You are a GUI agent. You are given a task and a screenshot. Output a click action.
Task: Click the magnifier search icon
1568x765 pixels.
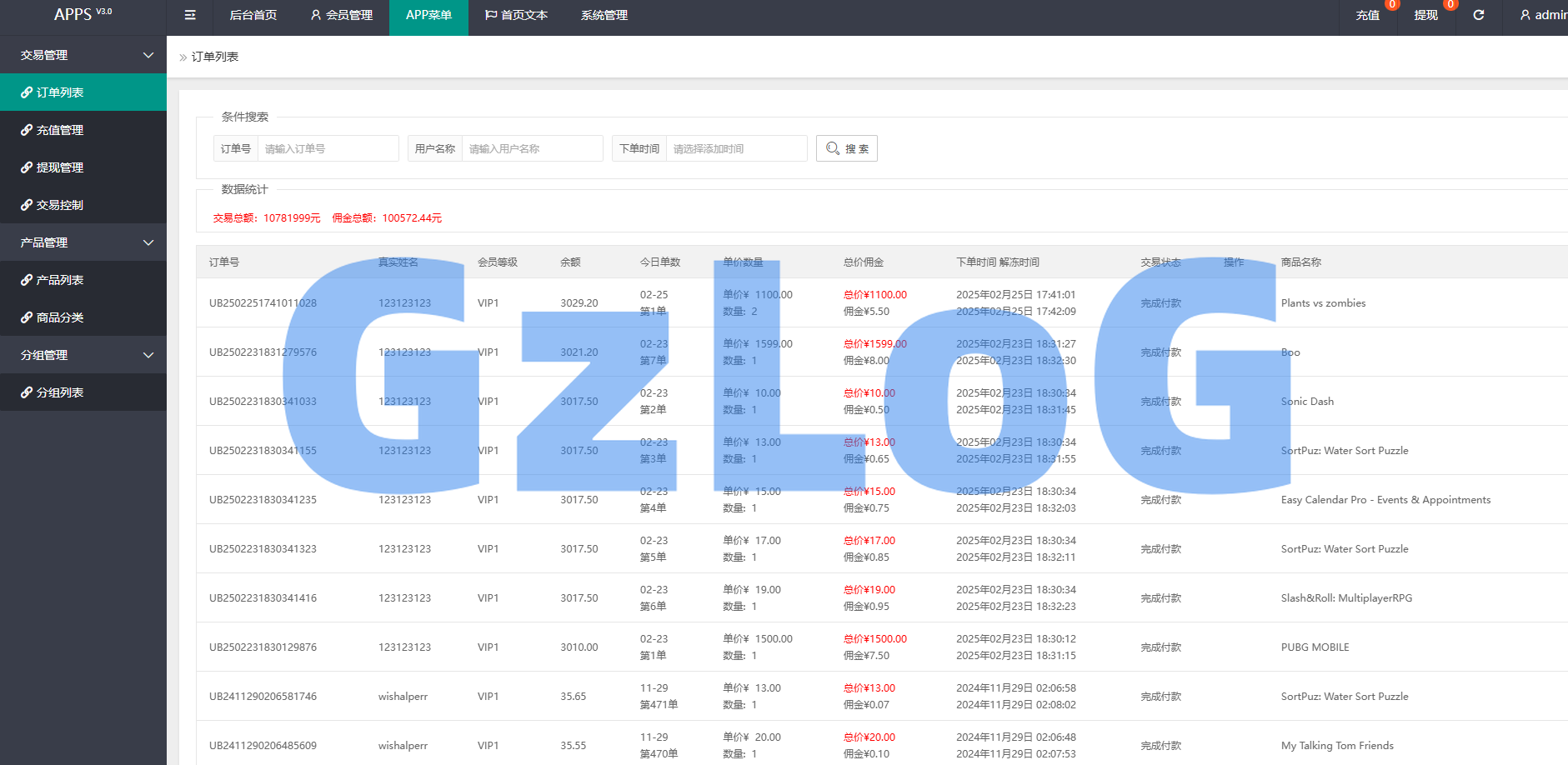point(832,148)
